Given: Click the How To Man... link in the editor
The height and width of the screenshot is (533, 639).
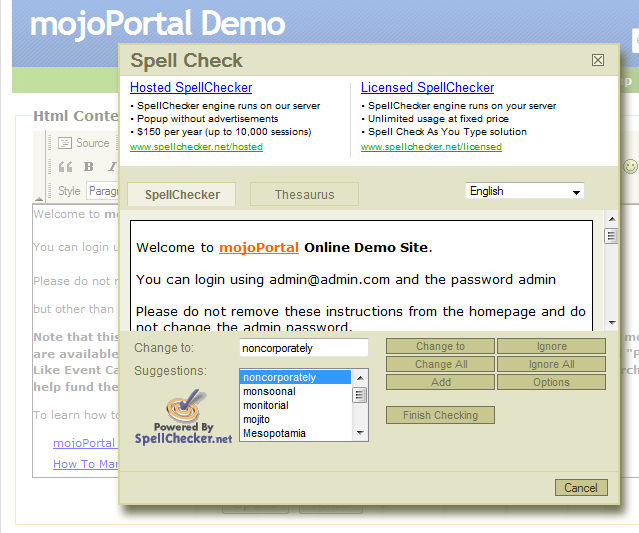Looking at the screenshot, I should coord(86,464).
